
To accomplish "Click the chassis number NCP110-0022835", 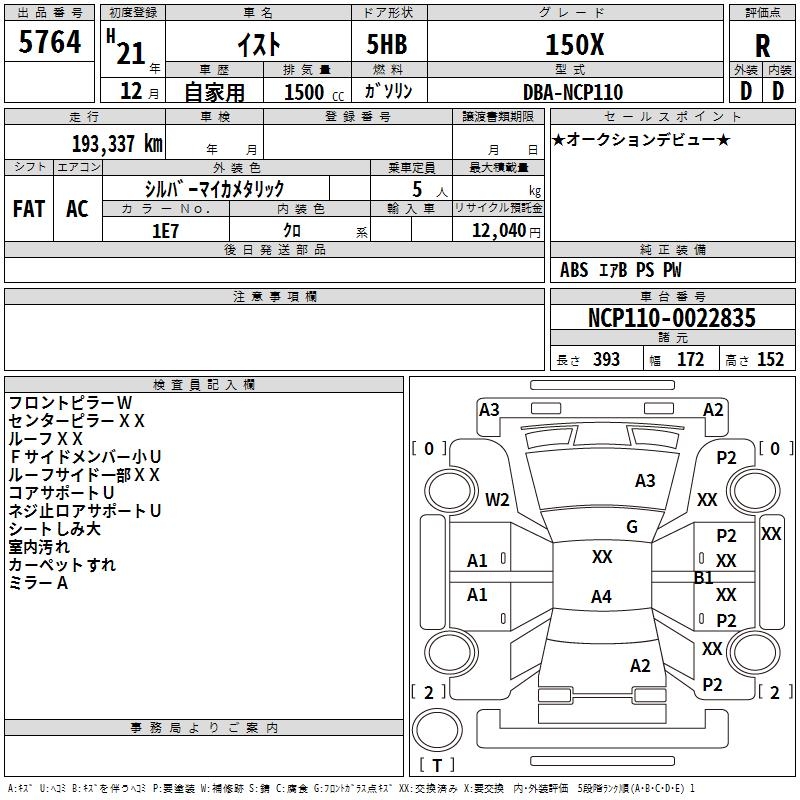I will click(671, 318).
